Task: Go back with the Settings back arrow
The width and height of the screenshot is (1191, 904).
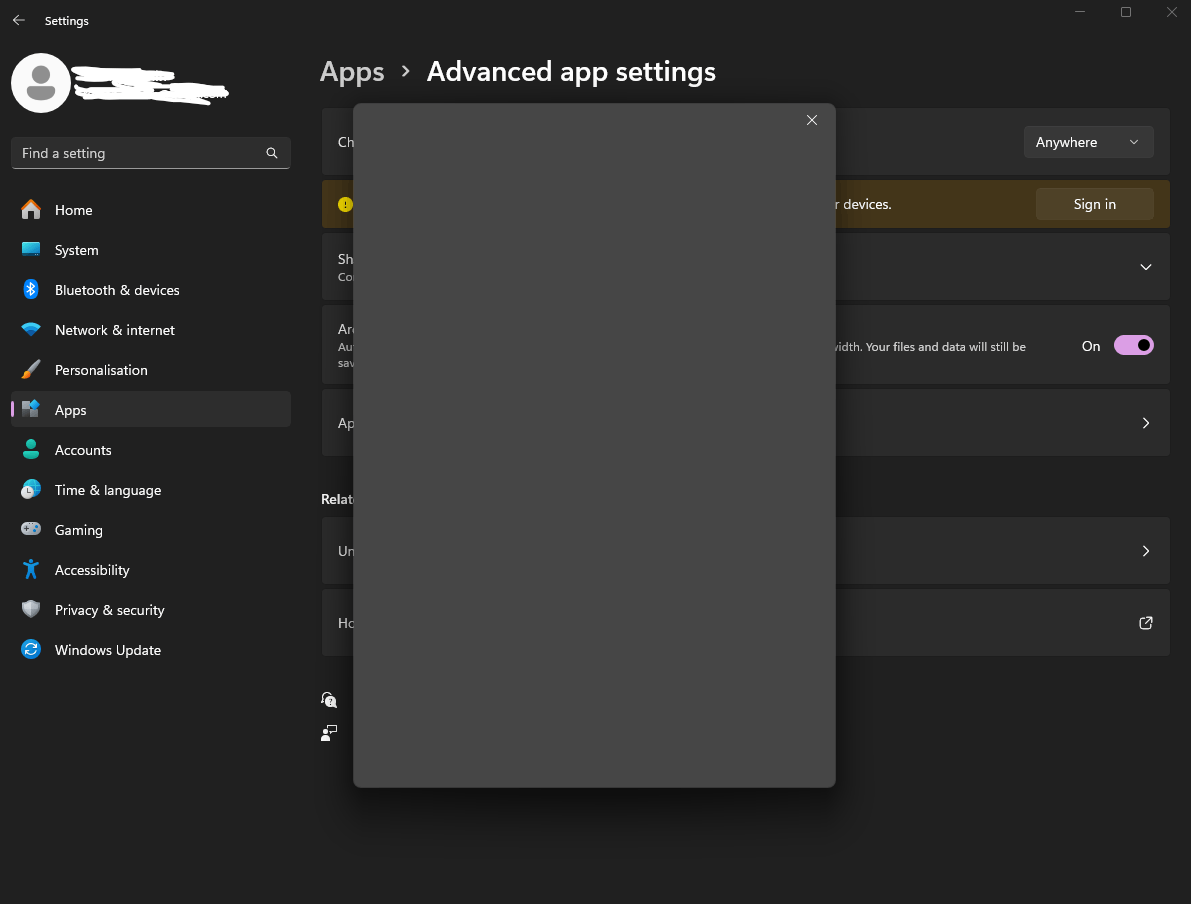Action: tap(19, 21)
